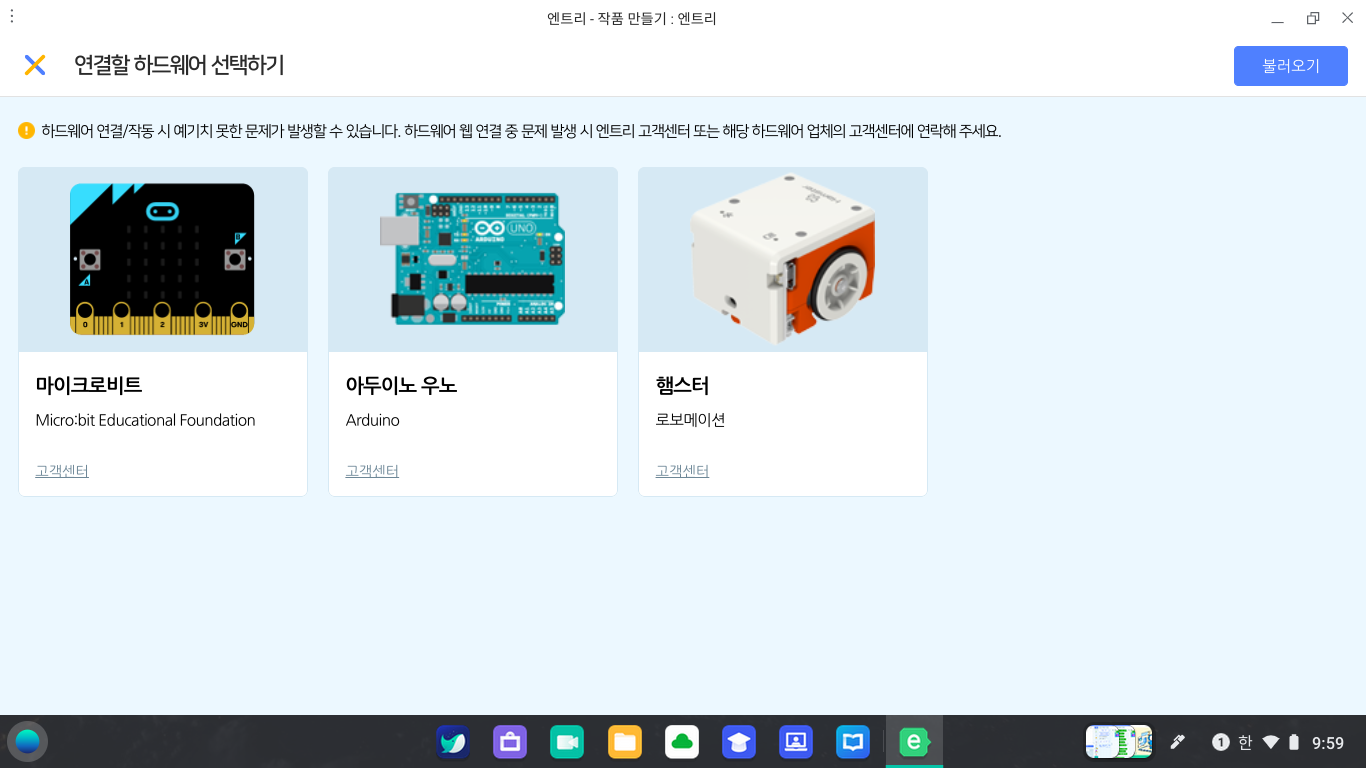Image resolution: width=1366 pixels, height=768 pixels.
Task: Open the green video camera app
Action: click(567, 742)
